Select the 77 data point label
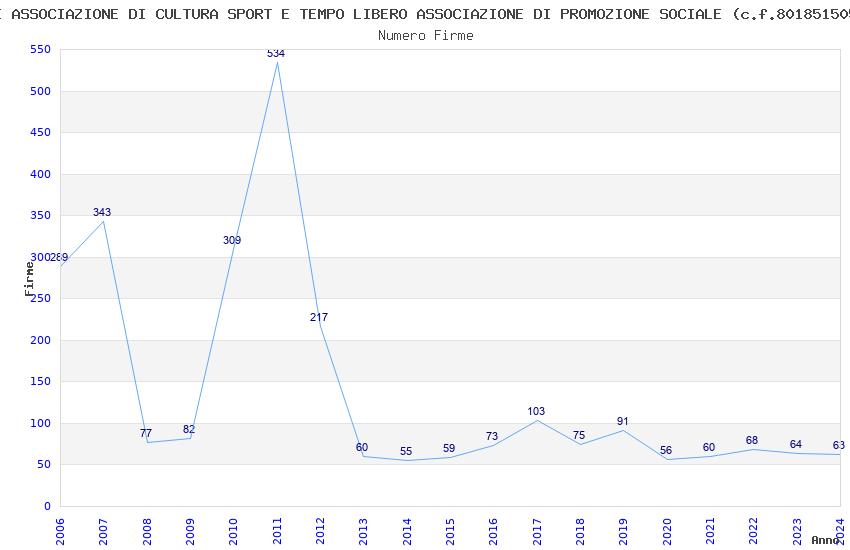 coord(146,433)
